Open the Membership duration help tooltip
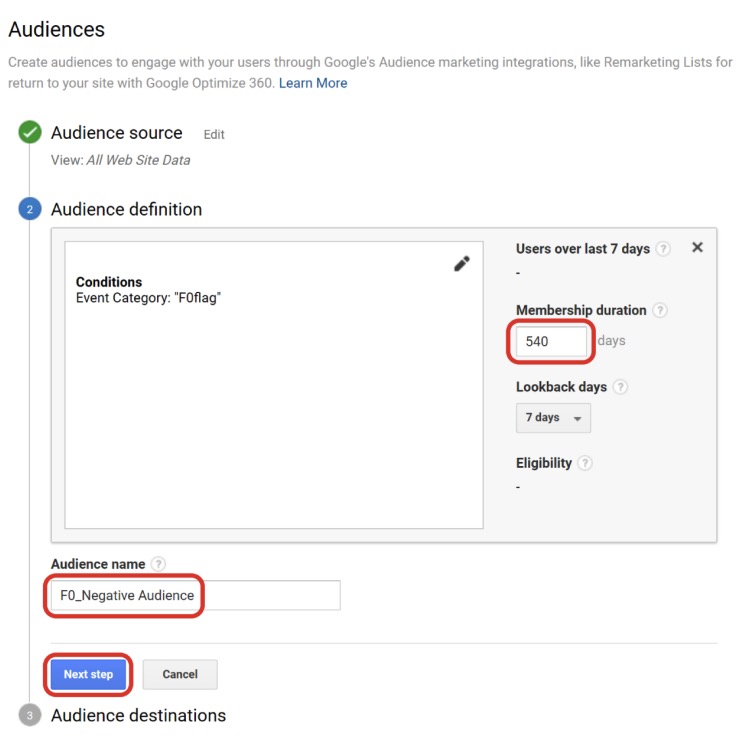Image resolution: width=736 pixels, height=740 pixels. pyautogui.click(x=659, y=311)
